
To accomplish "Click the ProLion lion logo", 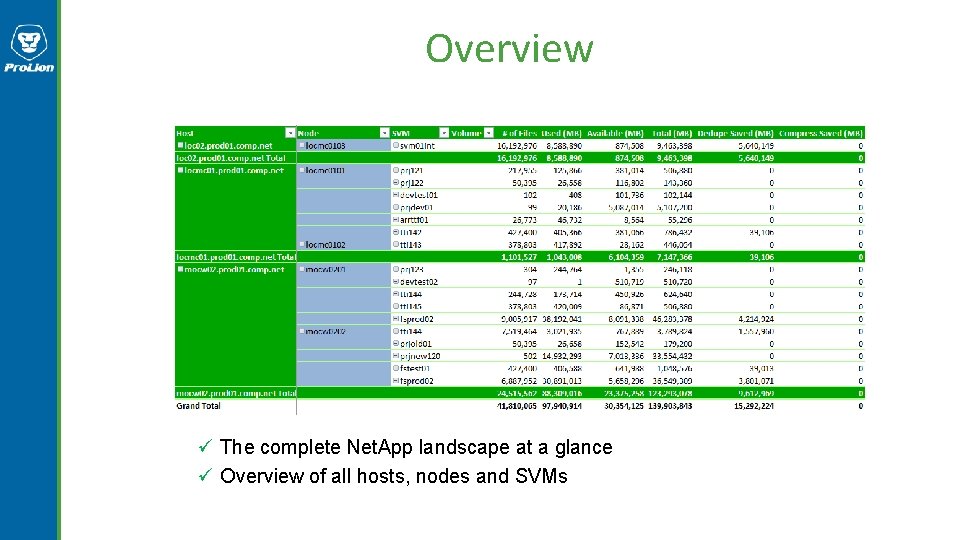I will click(29, 48).
